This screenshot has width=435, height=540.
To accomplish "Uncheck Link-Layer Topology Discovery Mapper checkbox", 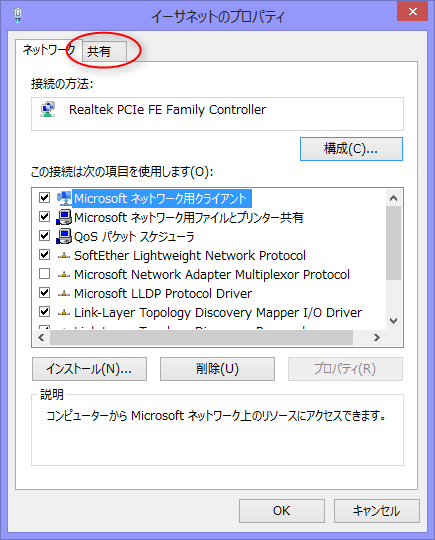I will pyautogui.click(x=44, y=312).
